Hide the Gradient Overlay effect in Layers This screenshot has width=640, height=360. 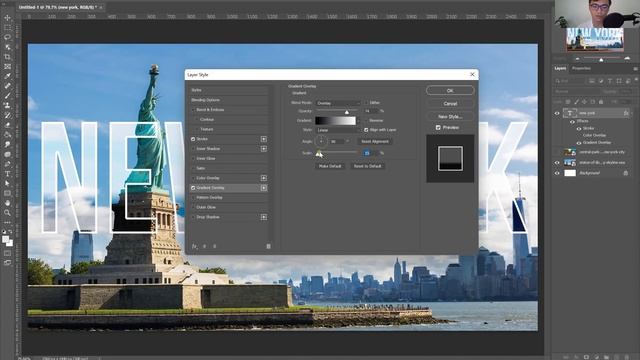(x=579, y=143)
